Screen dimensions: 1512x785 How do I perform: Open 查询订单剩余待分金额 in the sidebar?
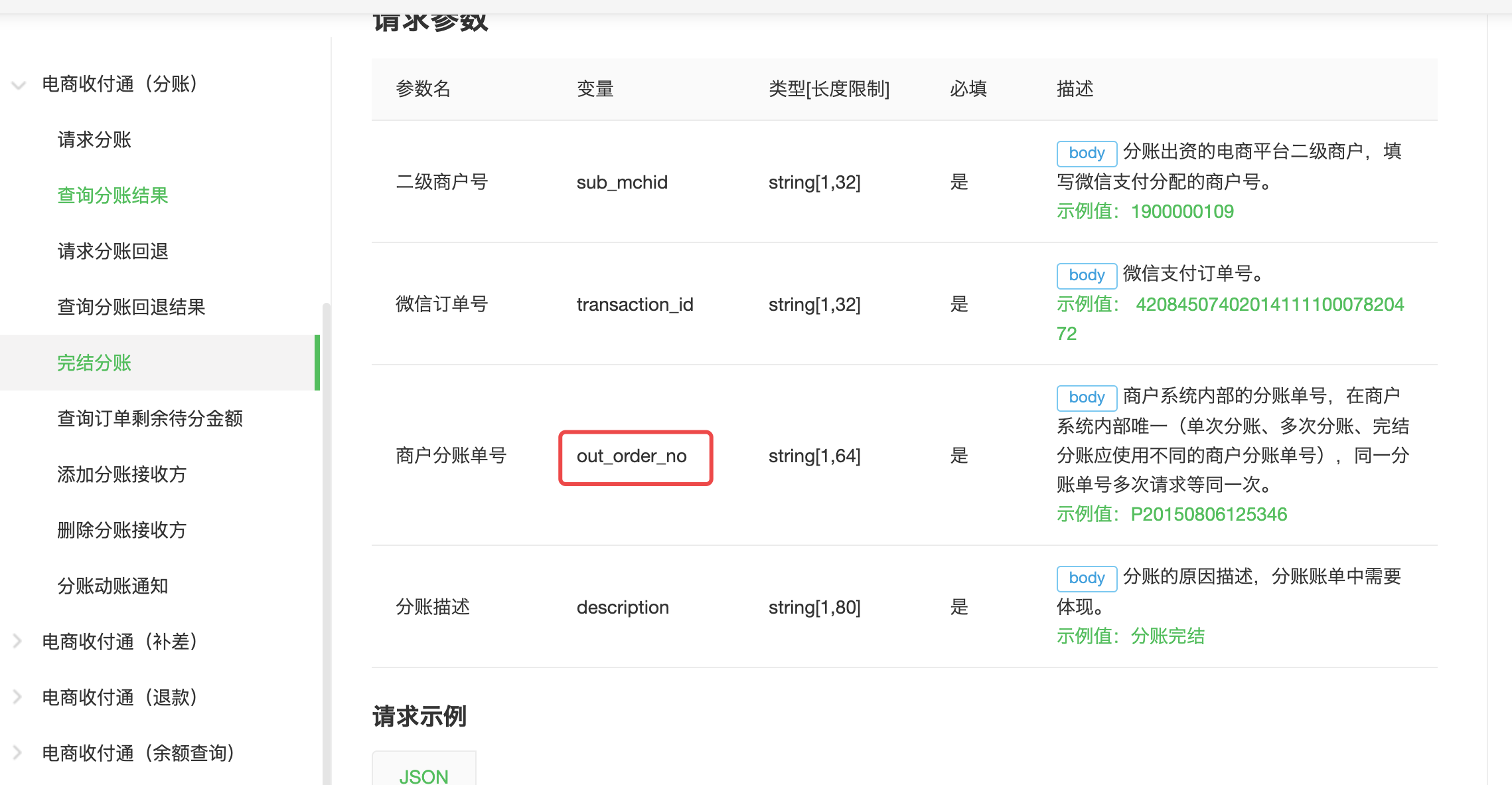(x=150, y=418)
